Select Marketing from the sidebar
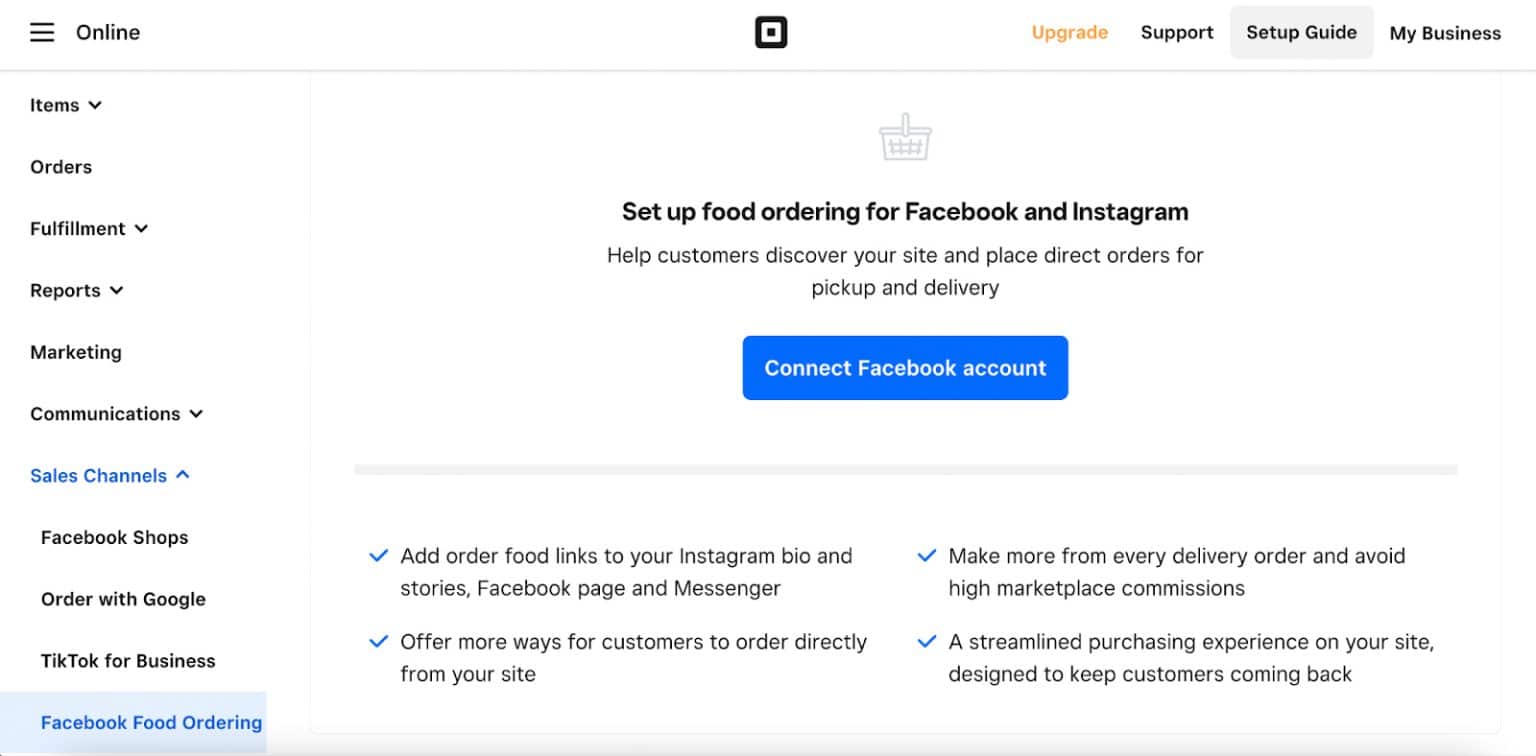The width and height of the screenshot is (1536, 756). point(75,352)
